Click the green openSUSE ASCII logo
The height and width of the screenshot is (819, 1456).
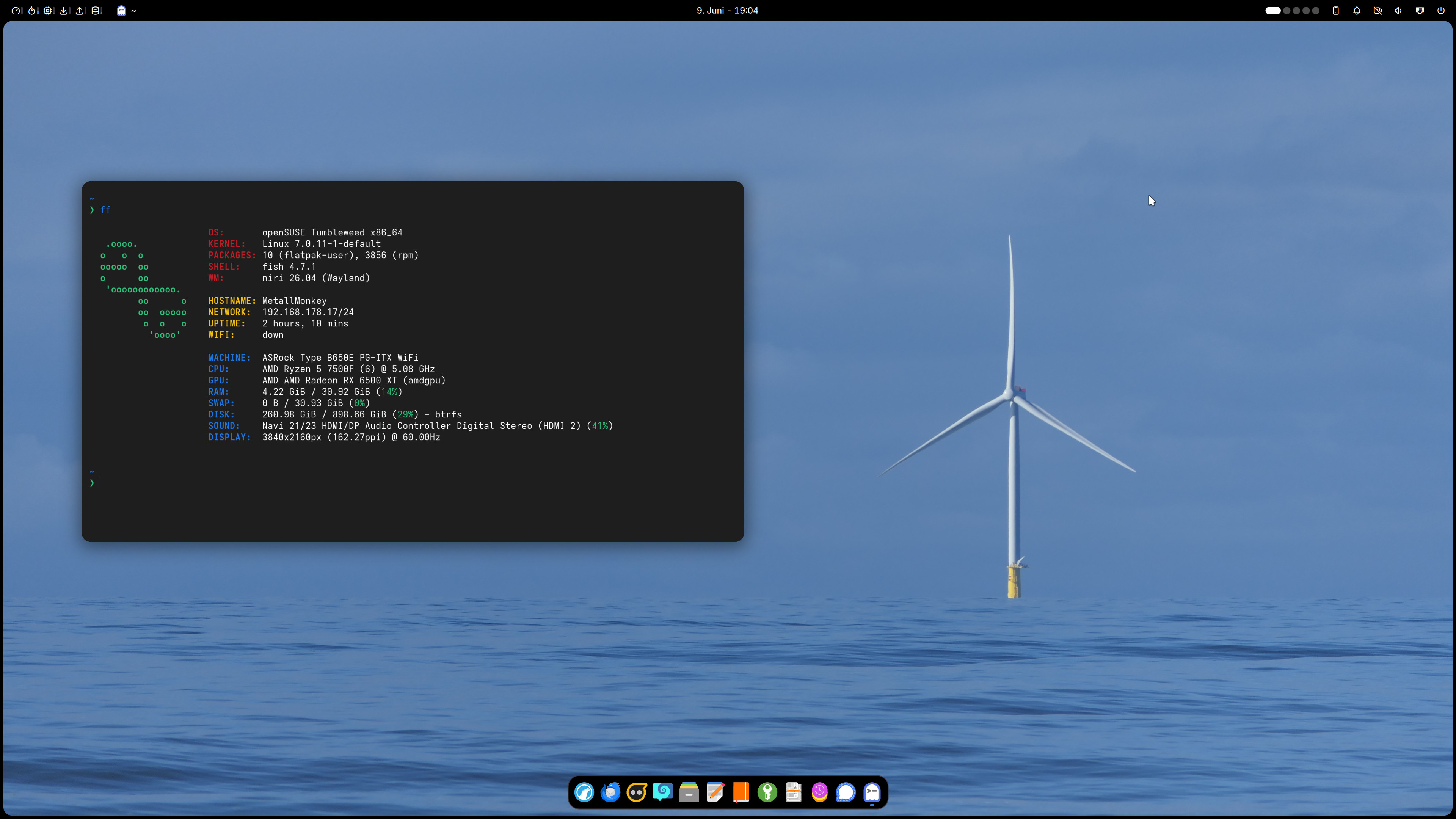pyautogui.click(x=144, y=289)
